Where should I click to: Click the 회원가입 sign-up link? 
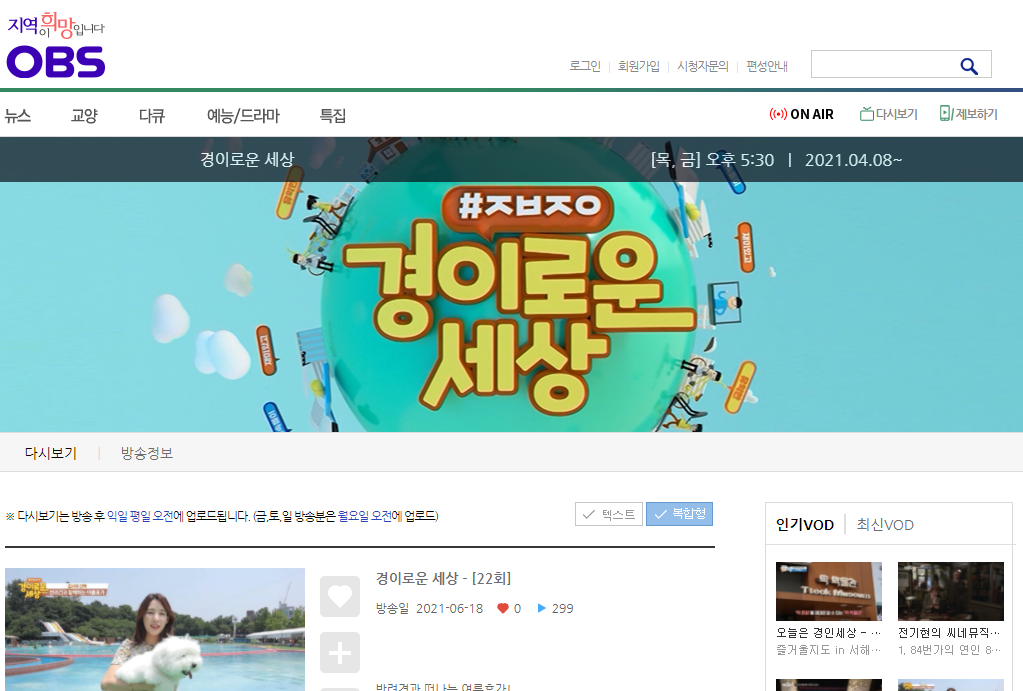pyautogui.click(x=639, y=66)
